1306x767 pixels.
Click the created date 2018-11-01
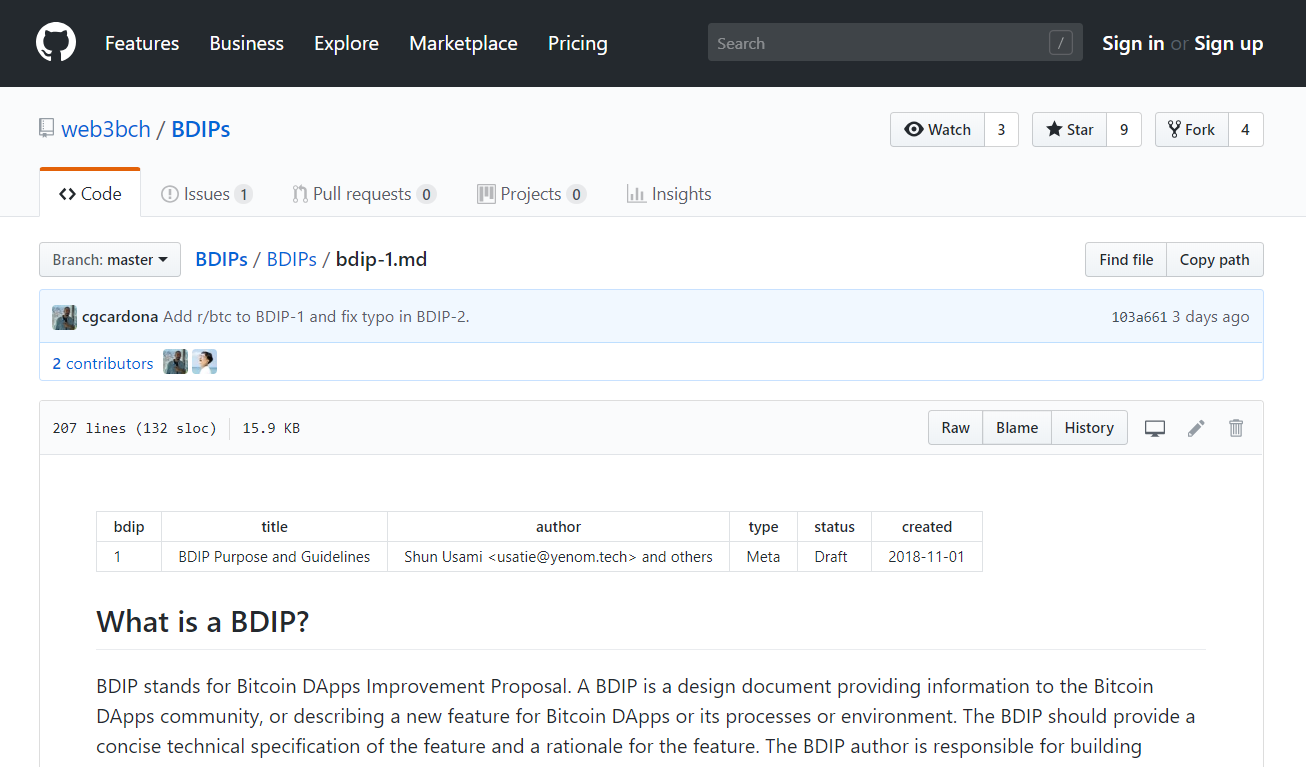pyautogui.click(x=926, y=557)
